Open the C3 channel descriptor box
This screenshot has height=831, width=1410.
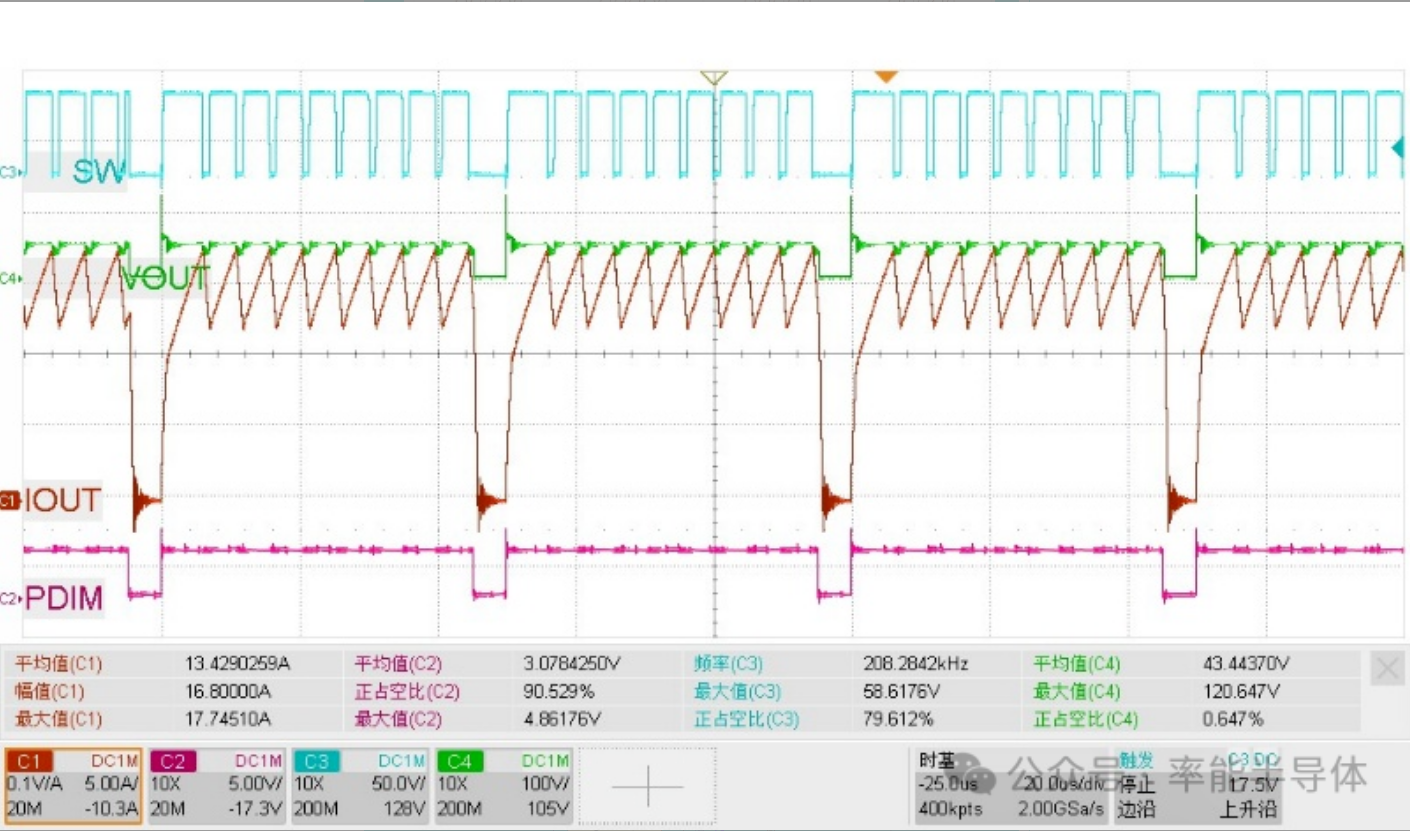pyautogui.click(x=360, y=784)
